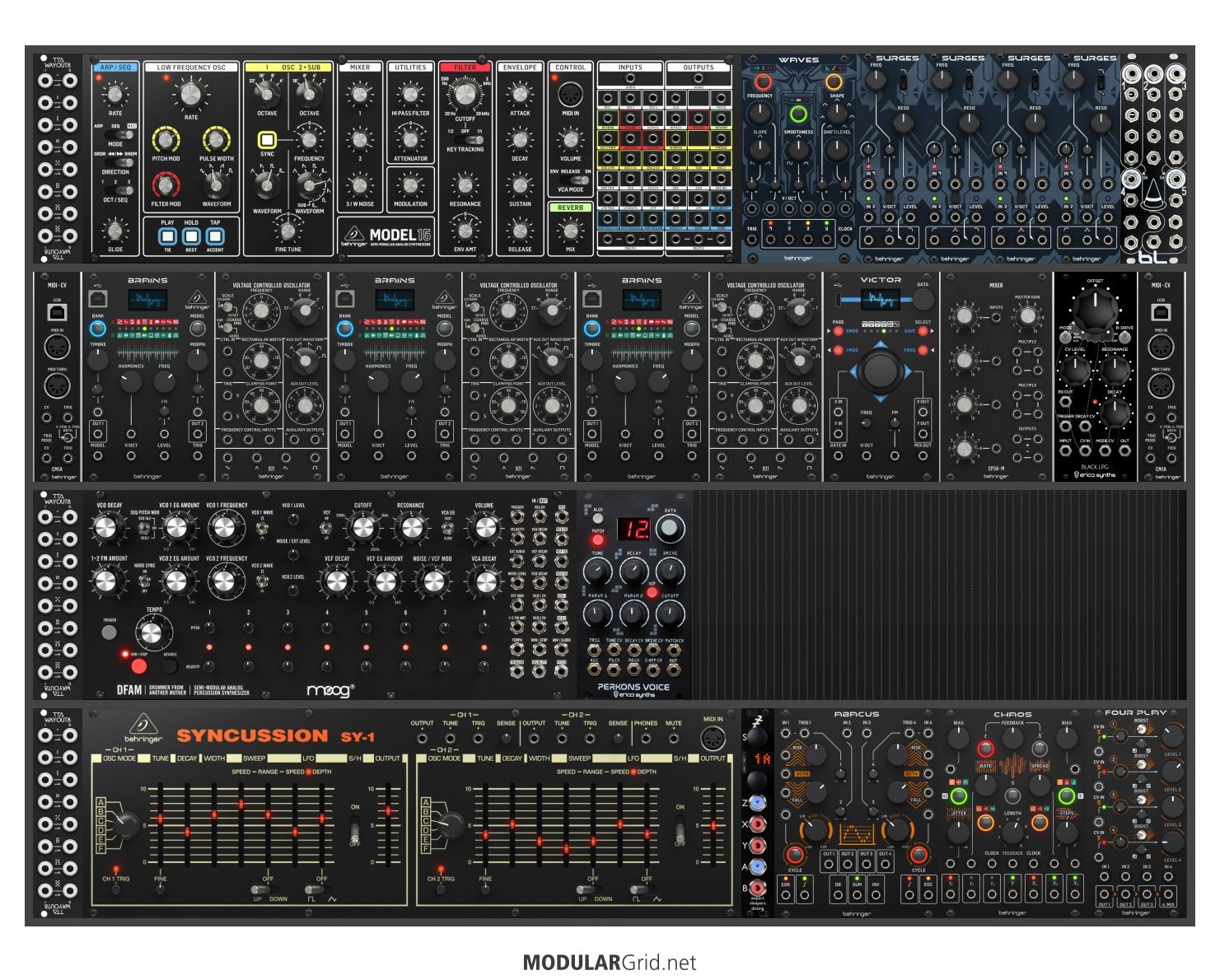This screenshot has width=1220, height=980.
Task: Click the Model 15 MIDI IN DIN socket
Action: tap(570, 94)
